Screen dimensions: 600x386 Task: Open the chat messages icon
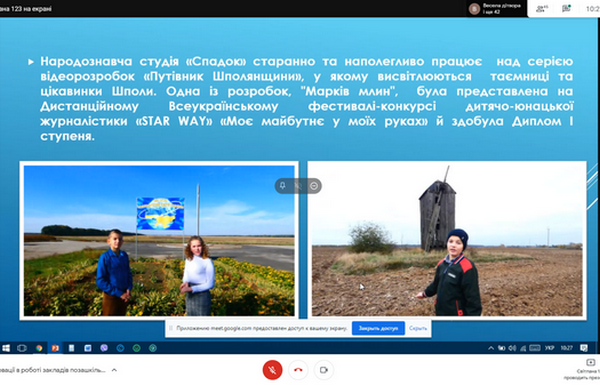click(566, 8)
